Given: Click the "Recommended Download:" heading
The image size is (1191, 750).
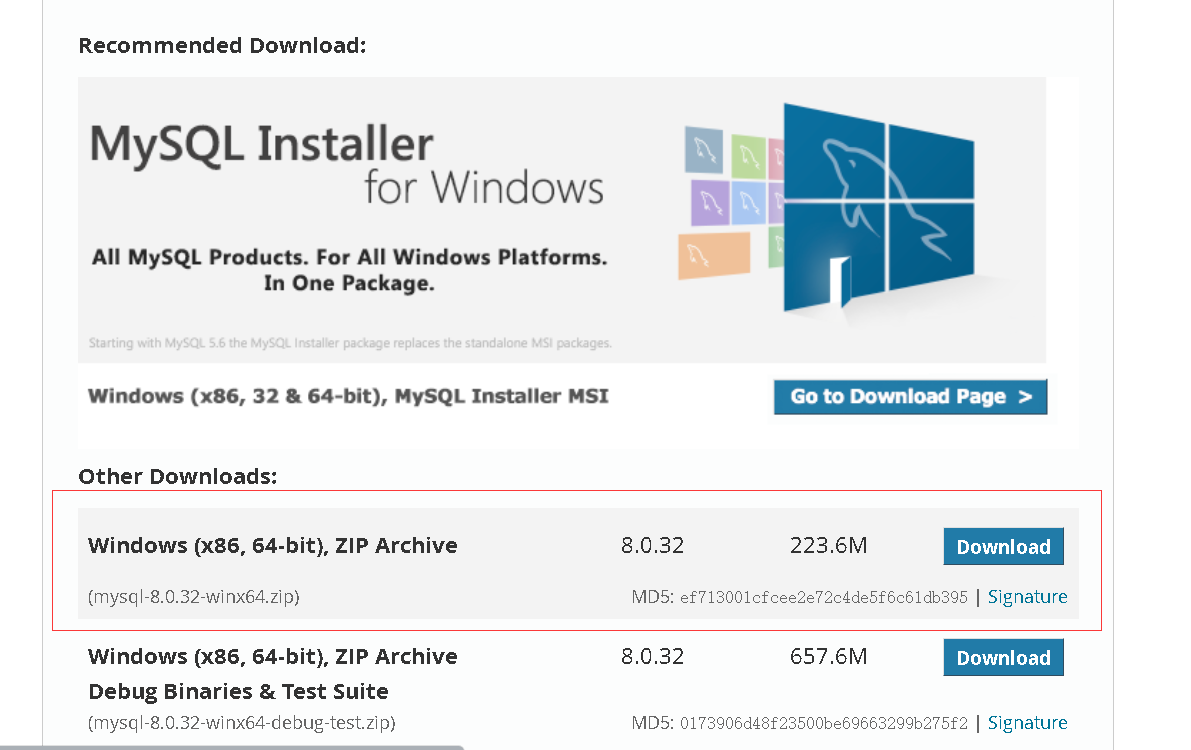Looking at the screenshot, I should pos(222,46).
